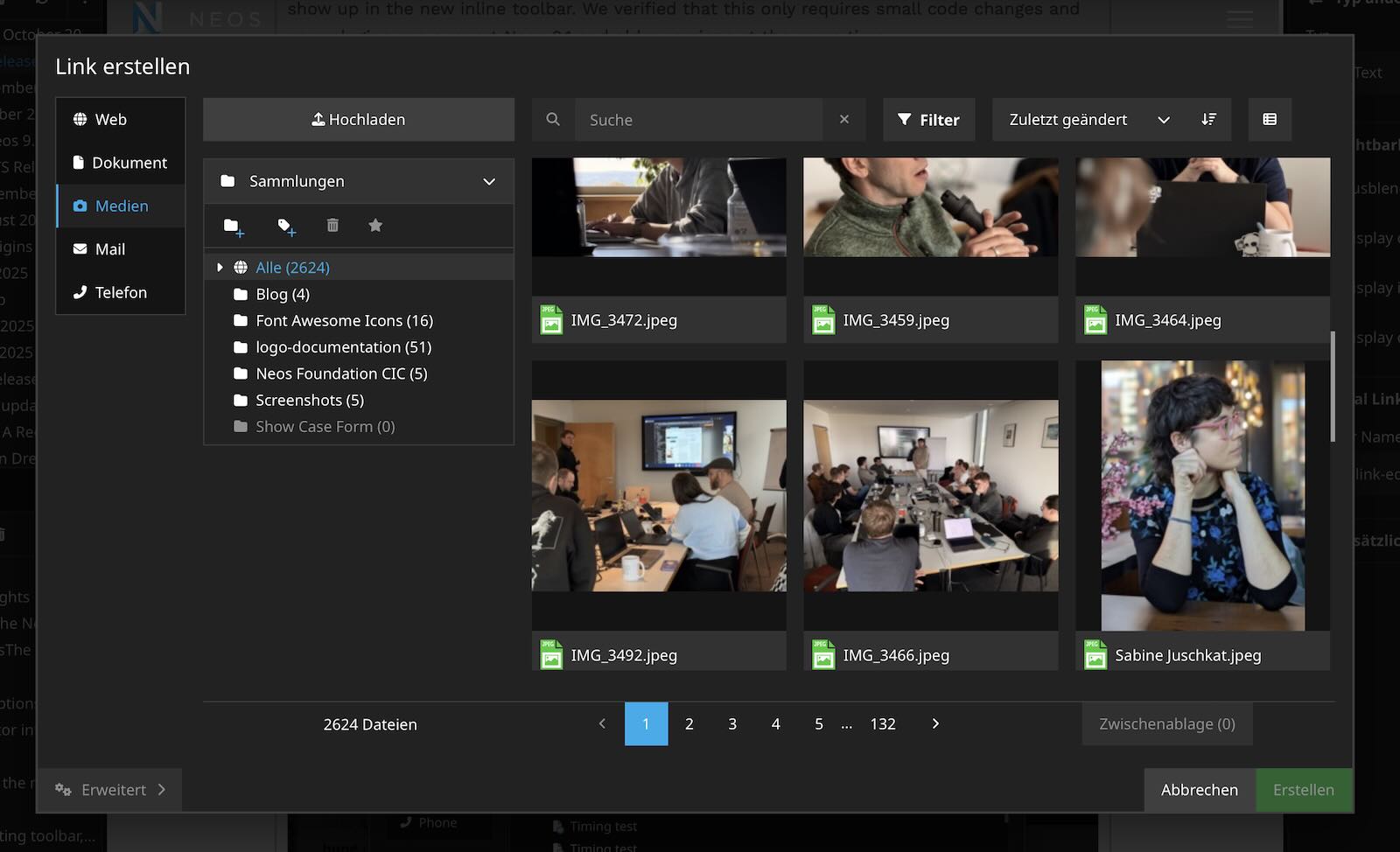Image resolution: width=1400 pixels, height=852 pixels.
Task: Click the star favorites icon
Action: (x=375, y=226)
